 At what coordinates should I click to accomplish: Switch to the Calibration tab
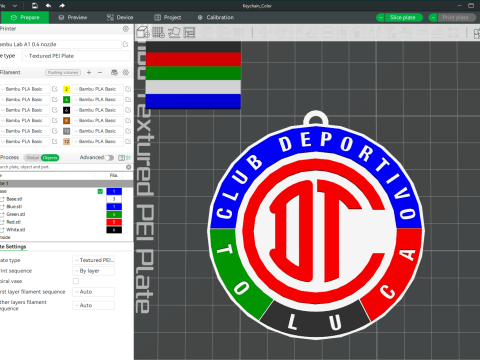pos(216,17)
